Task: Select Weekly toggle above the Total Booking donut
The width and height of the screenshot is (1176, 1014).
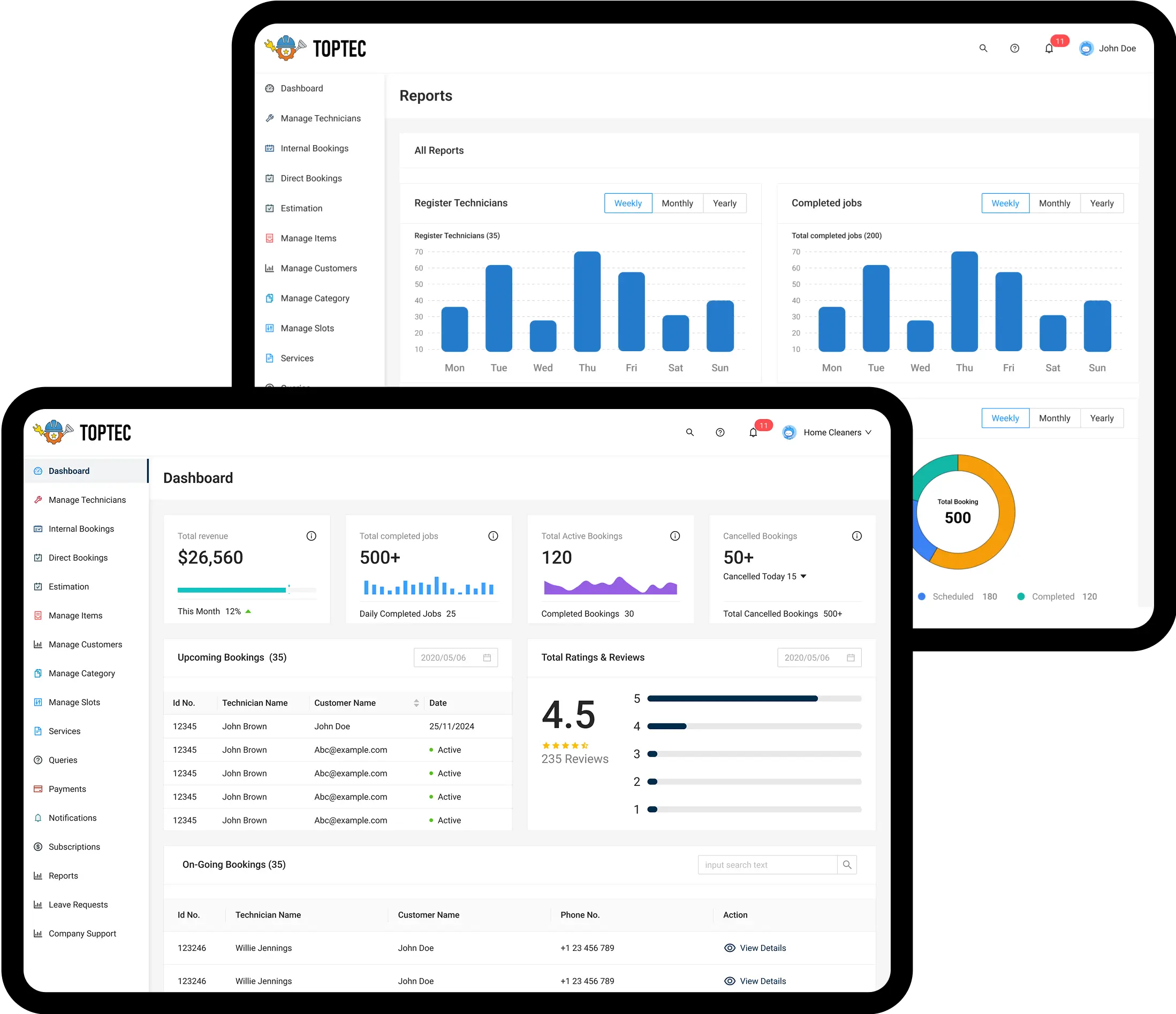Action: (1005, 419)
